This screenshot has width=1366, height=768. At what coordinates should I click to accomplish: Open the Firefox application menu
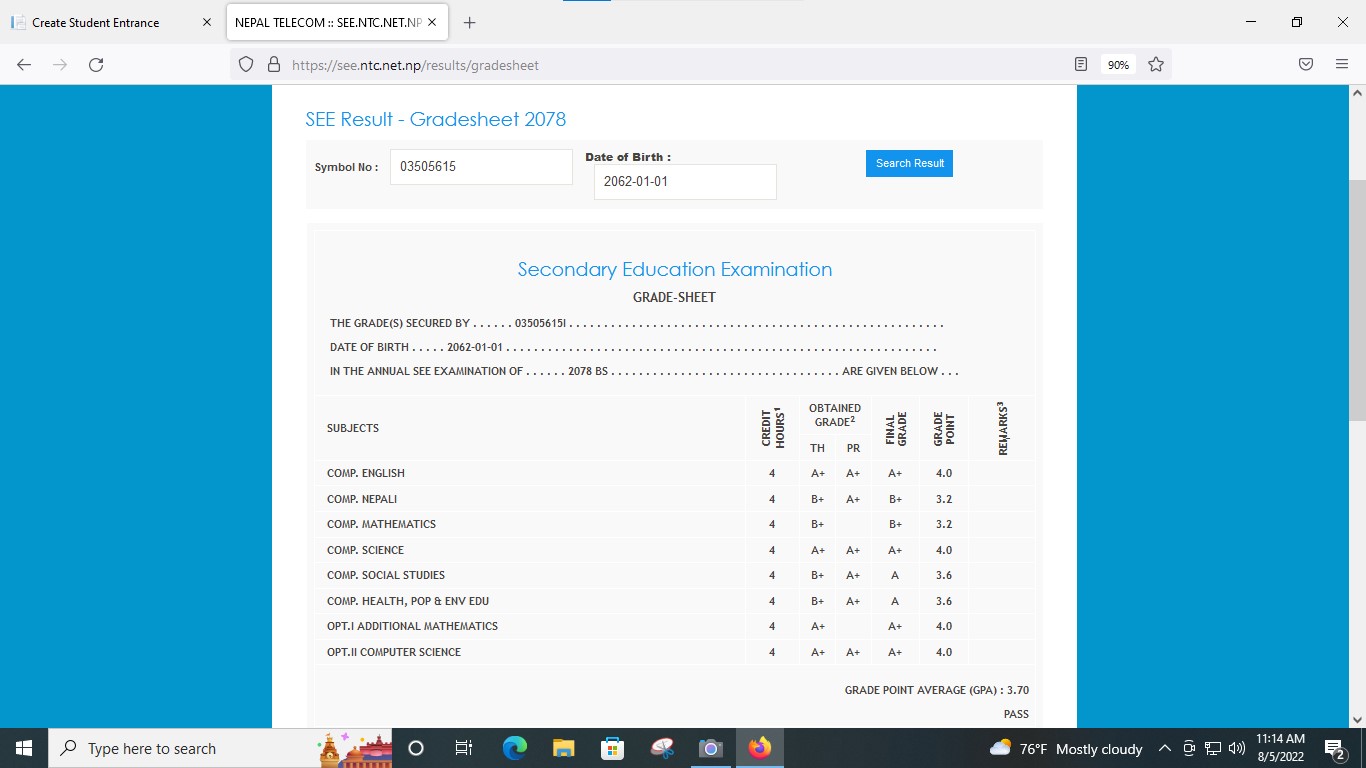(1342, 65)
